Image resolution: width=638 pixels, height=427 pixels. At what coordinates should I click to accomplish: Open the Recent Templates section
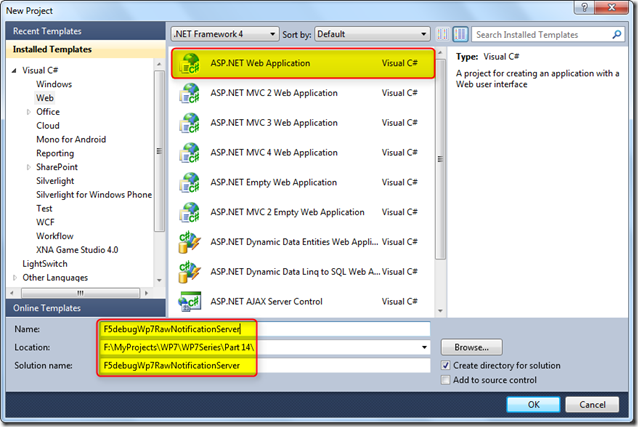pyautogui.click(x=85, y=31)
